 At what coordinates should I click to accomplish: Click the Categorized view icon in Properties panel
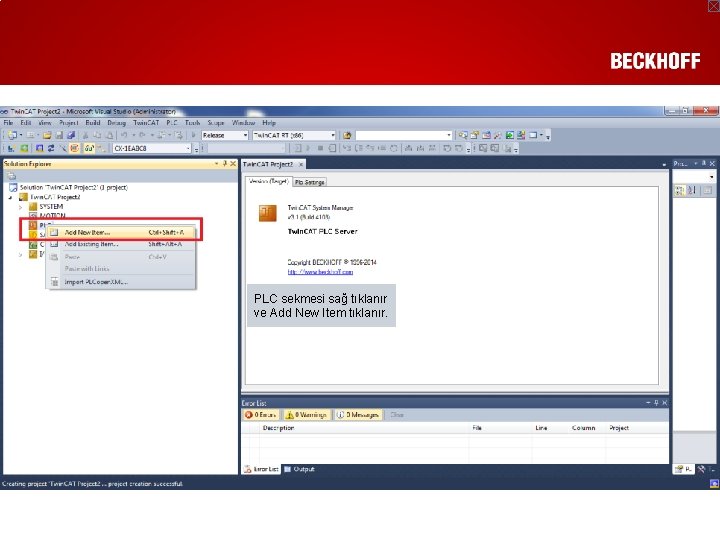680,190
